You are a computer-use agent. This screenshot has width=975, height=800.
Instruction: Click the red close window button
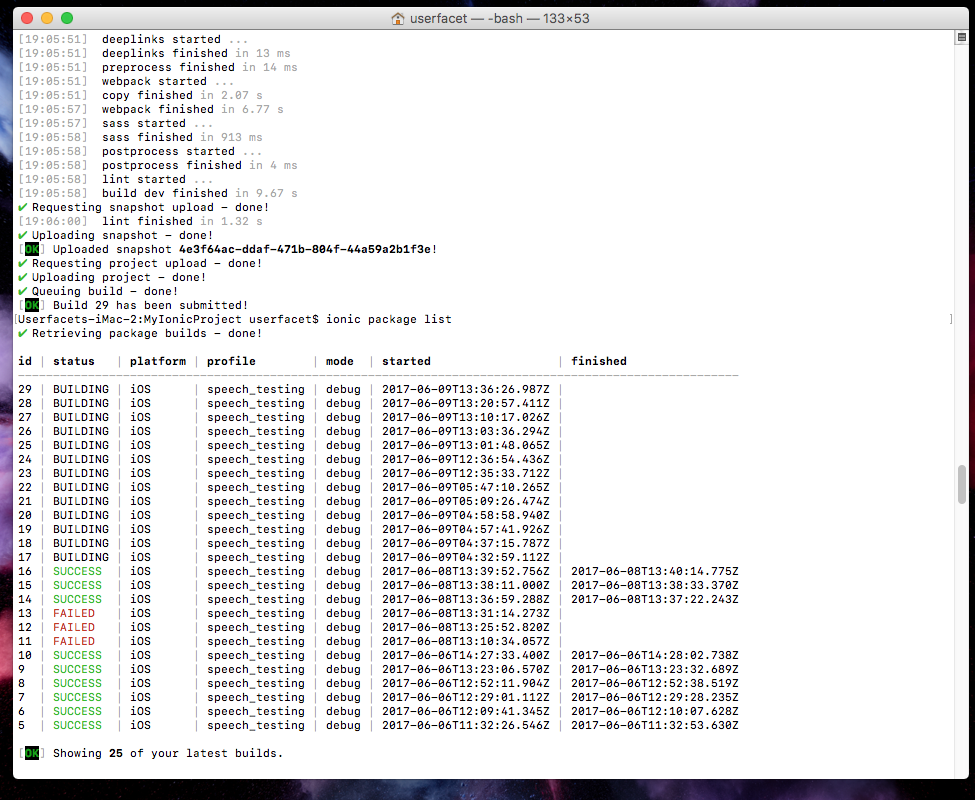(x=27, y=18)
